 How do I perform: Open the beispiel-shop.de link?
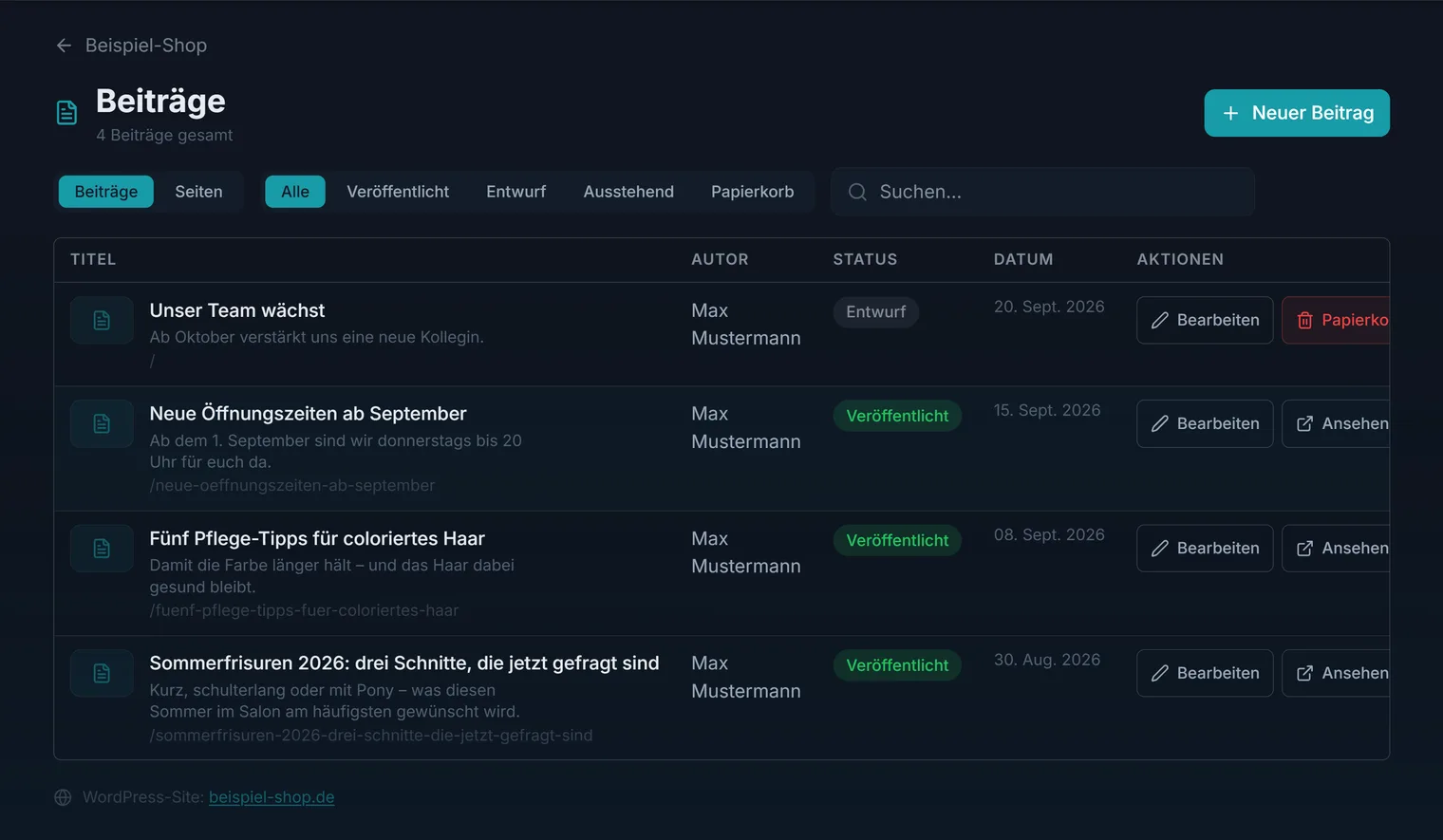point(272,797)
